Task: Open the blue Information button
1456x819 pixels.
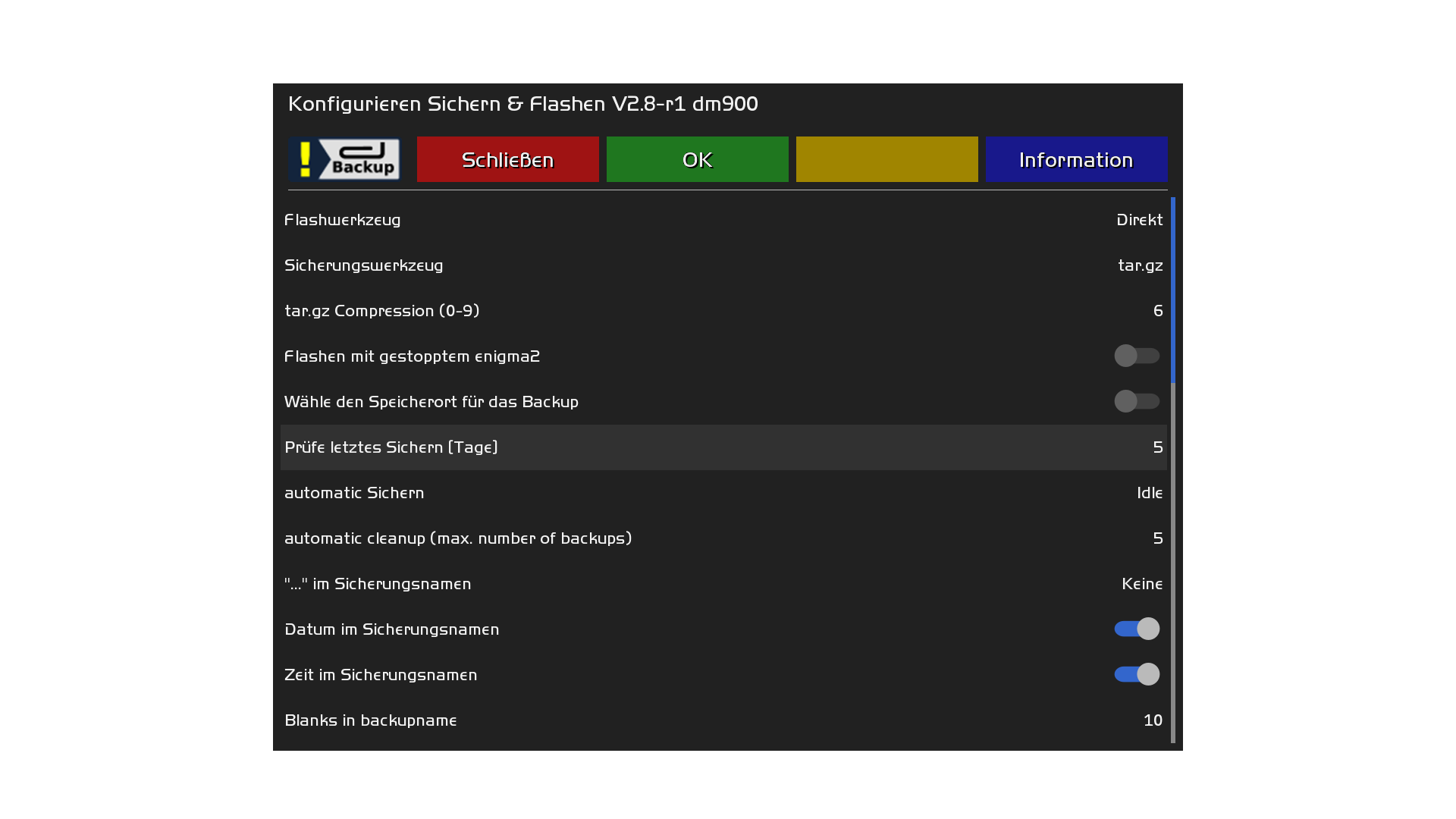Action: (1075, 159)
